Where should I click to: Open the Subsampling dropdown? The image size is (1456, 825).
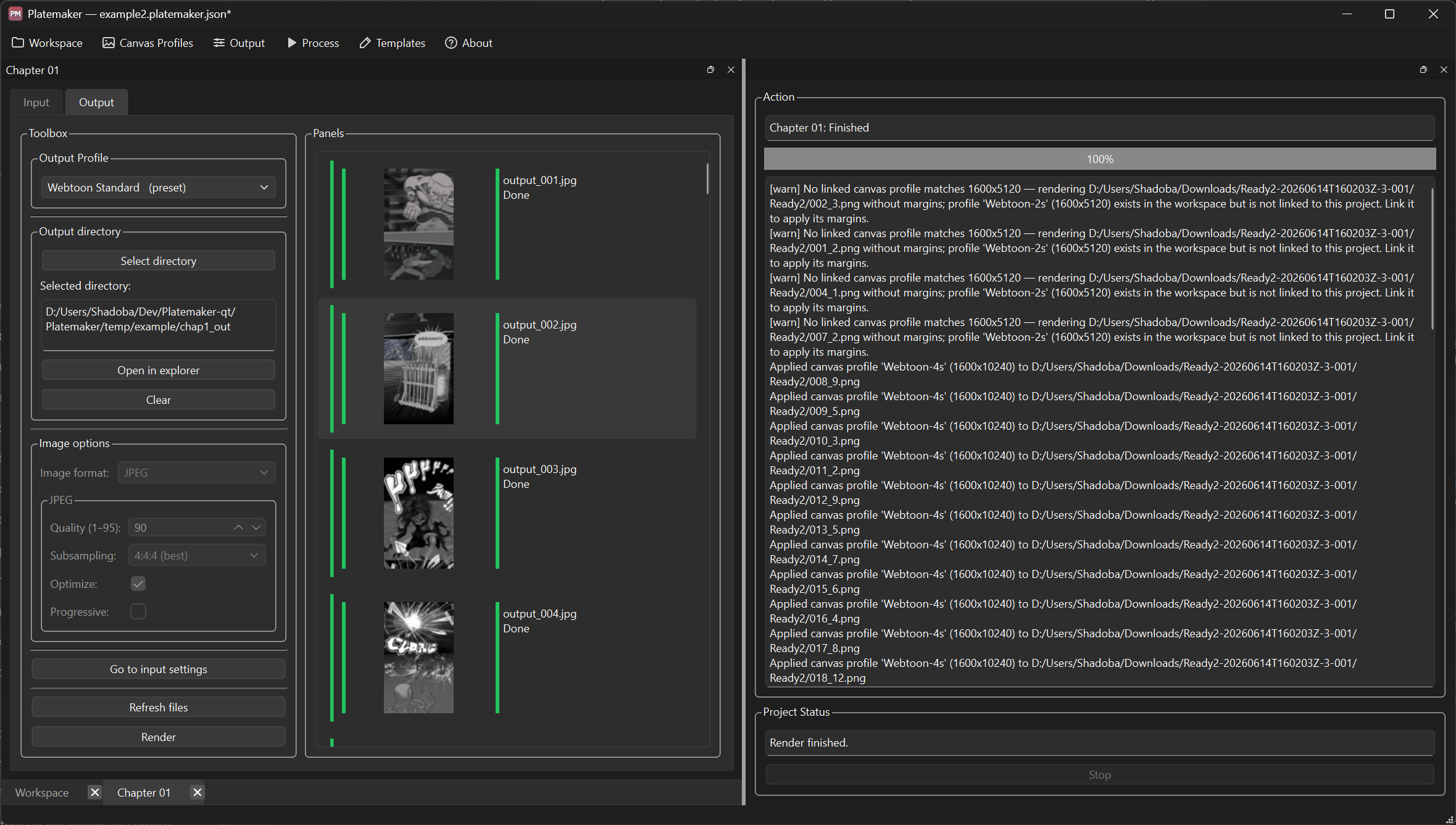(197, 556)
